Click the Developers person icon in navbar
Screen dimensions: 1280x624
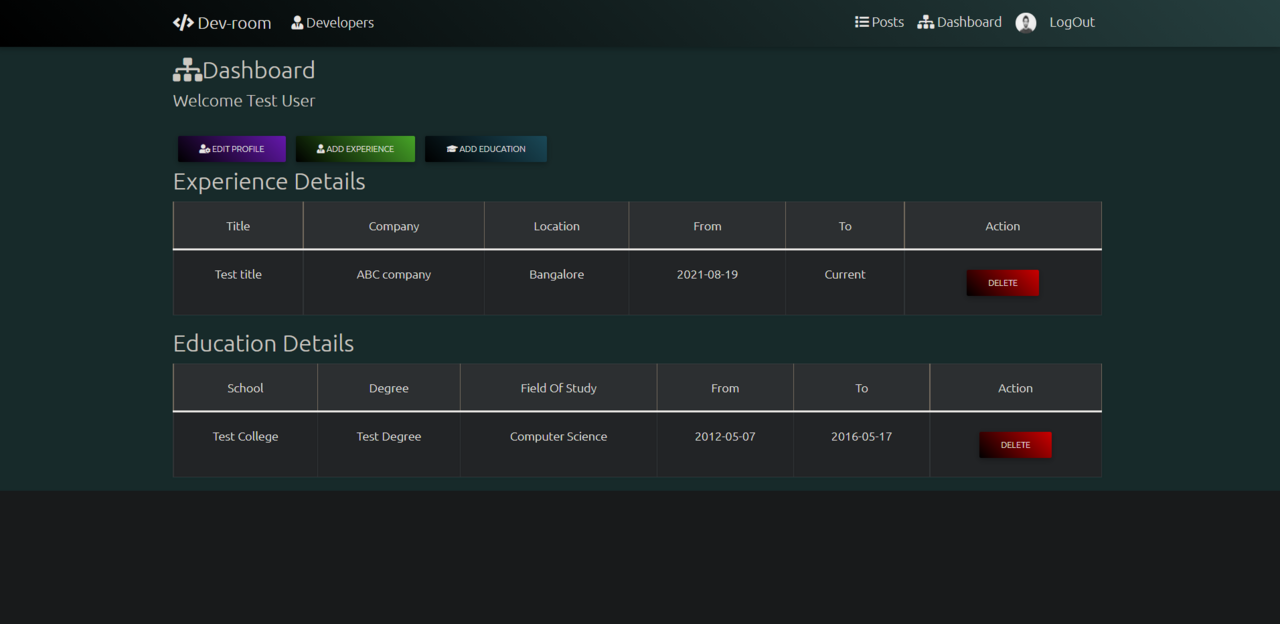(297, 22)
